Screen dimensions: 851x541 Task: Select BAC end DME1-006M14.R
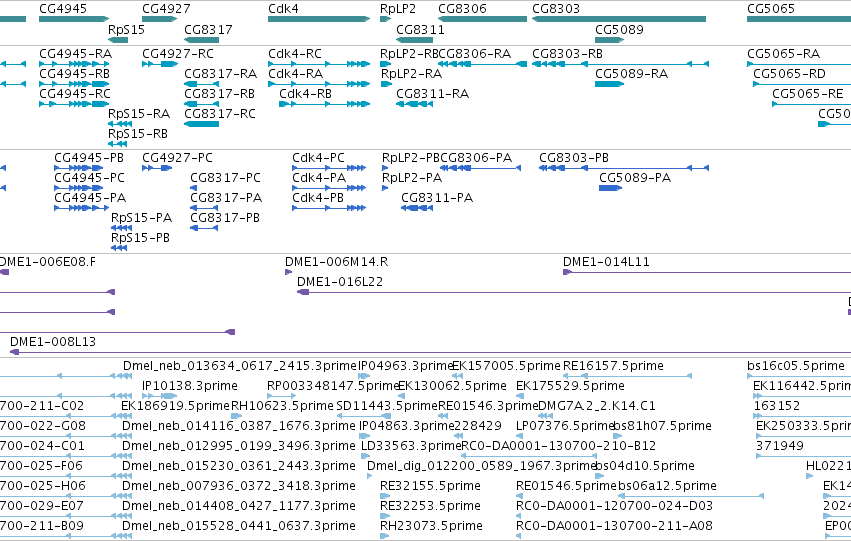click(x=288, y=272)
